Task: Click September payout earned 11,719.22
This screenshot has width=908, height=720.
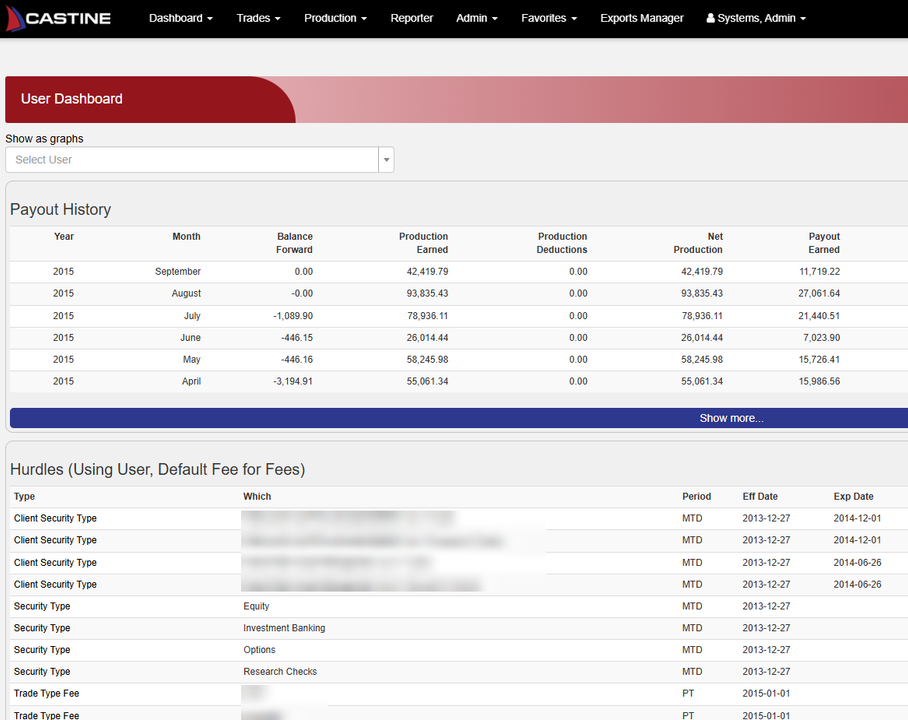Action: point(819,272)
